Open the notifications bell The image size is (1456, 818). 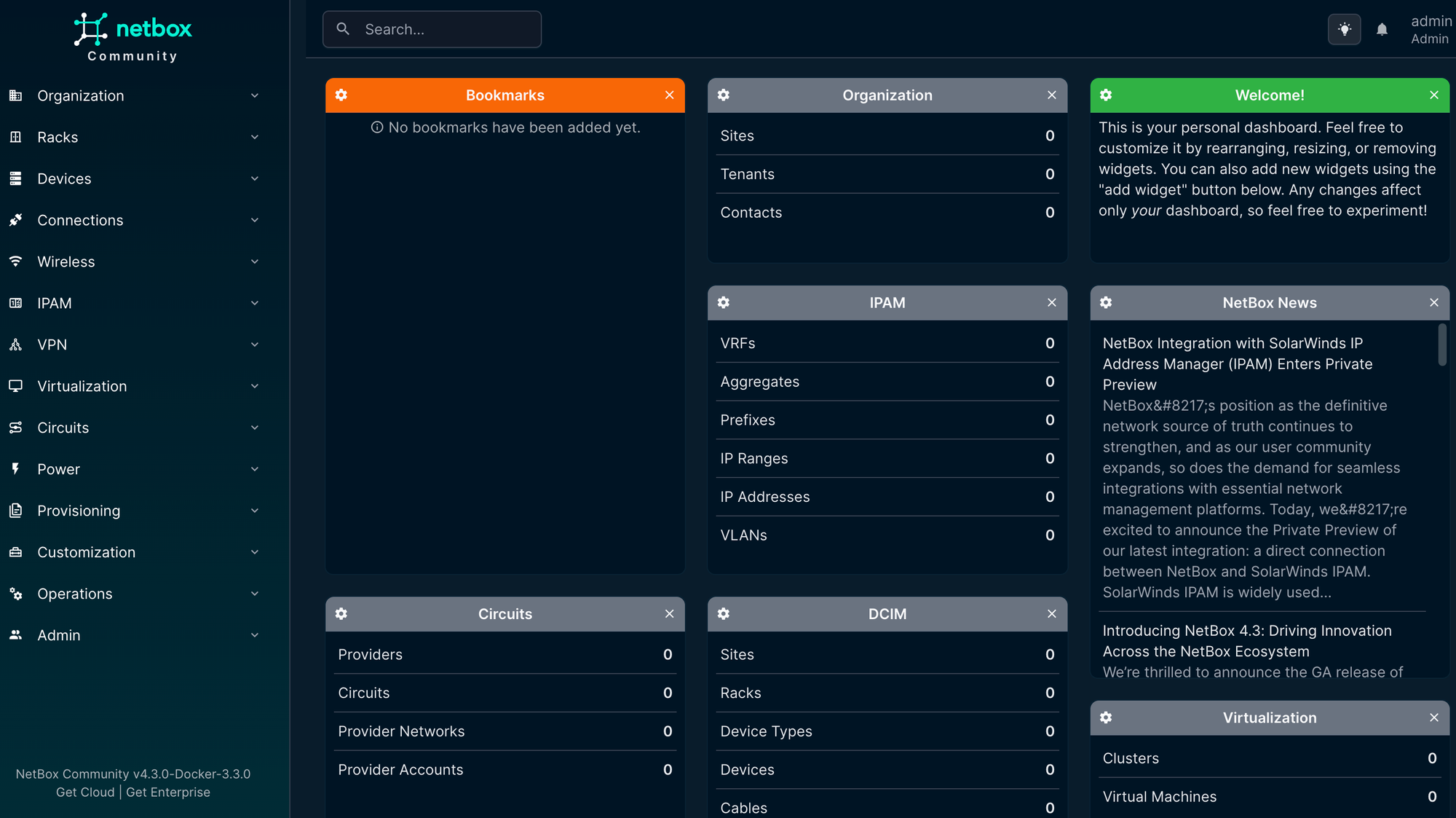pyautogui.click(x=1382, y=30)
